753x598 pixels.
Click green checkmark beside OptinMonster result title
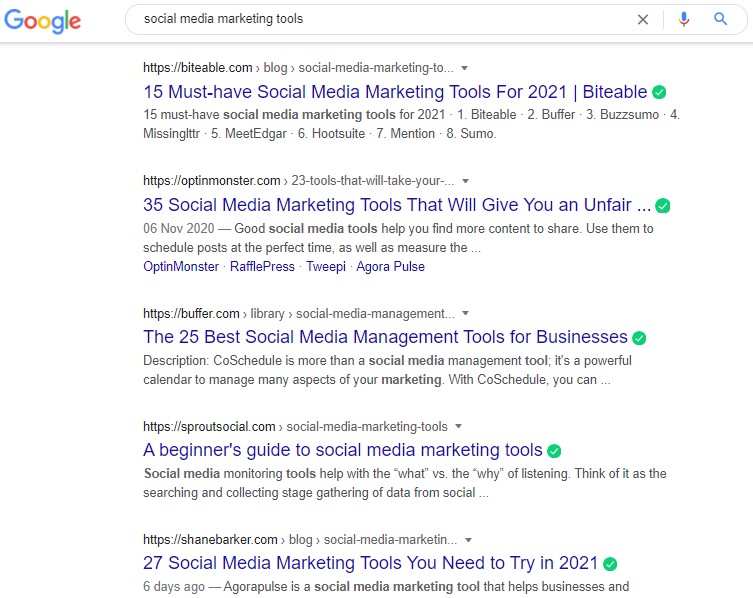[x=663, y=206]
